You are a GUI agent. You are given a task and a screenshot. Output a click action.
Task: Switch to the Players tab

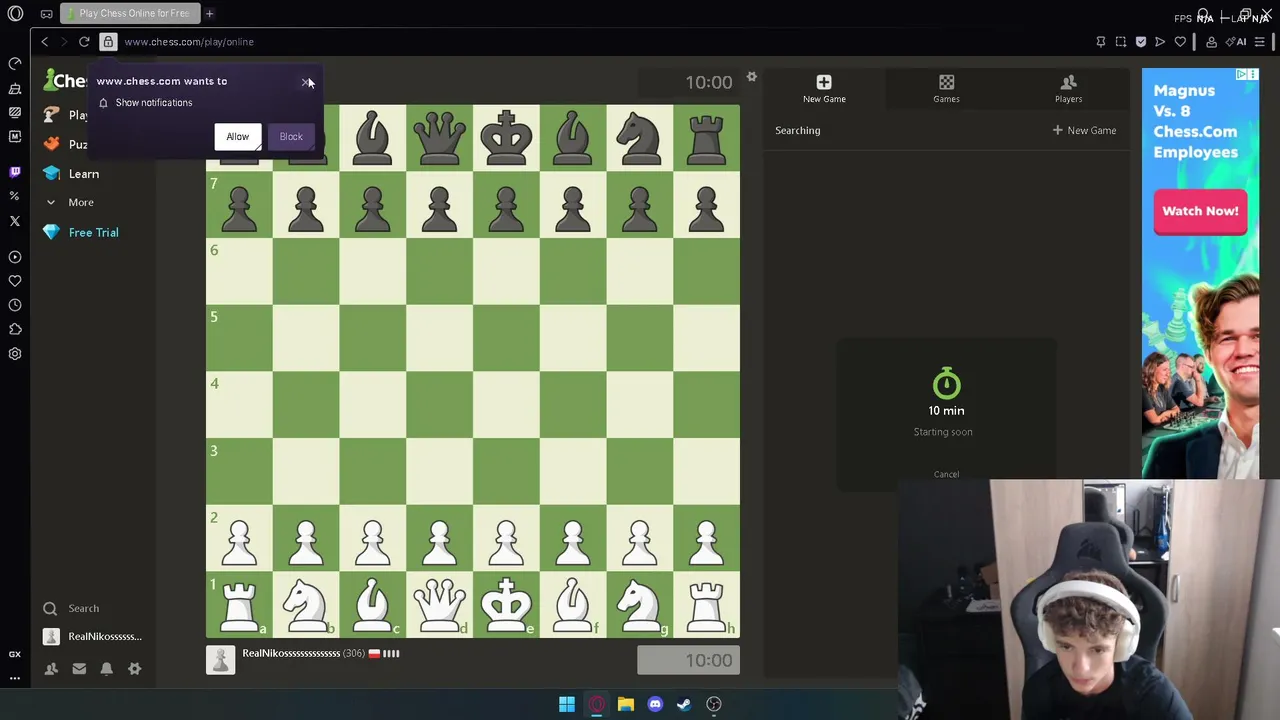pos(1068,89)
